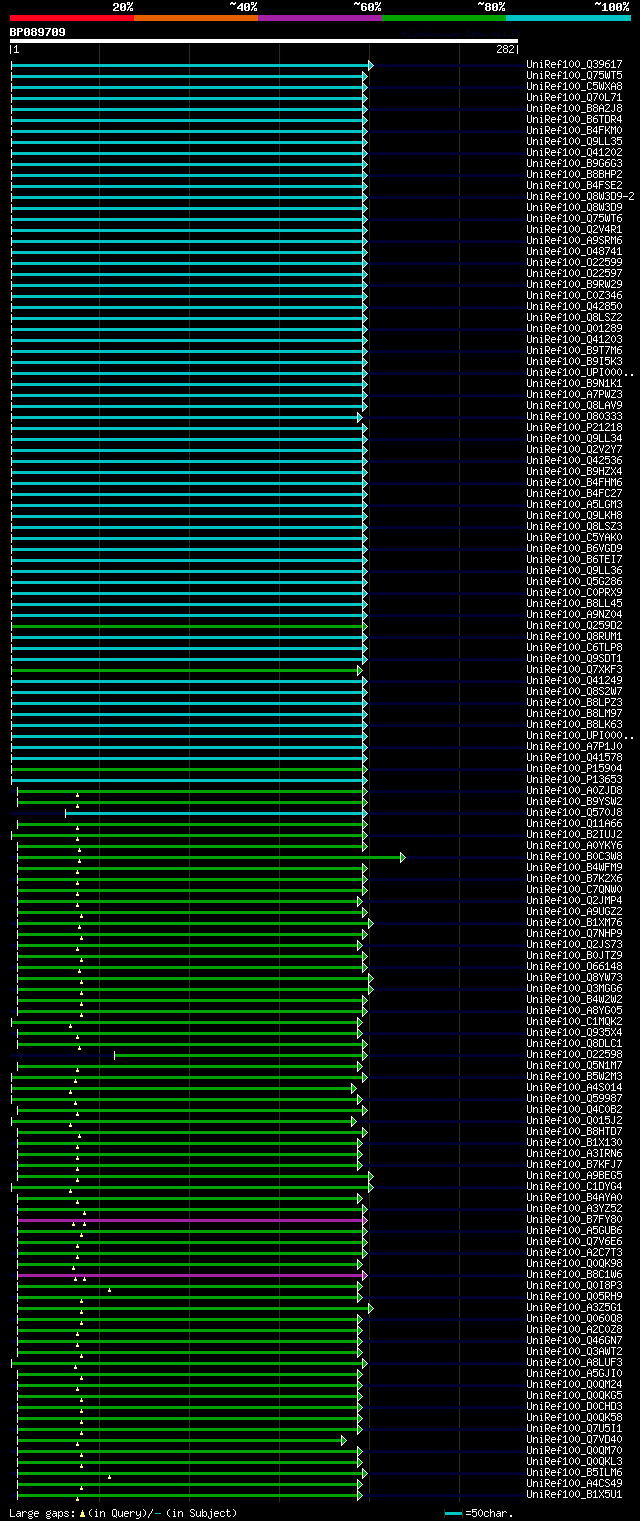Image resolution: width=640 pixels, height=1521 pixels.
Task: Open hit UniRef100_Q8W3D9-2
Action: (580, 197)
